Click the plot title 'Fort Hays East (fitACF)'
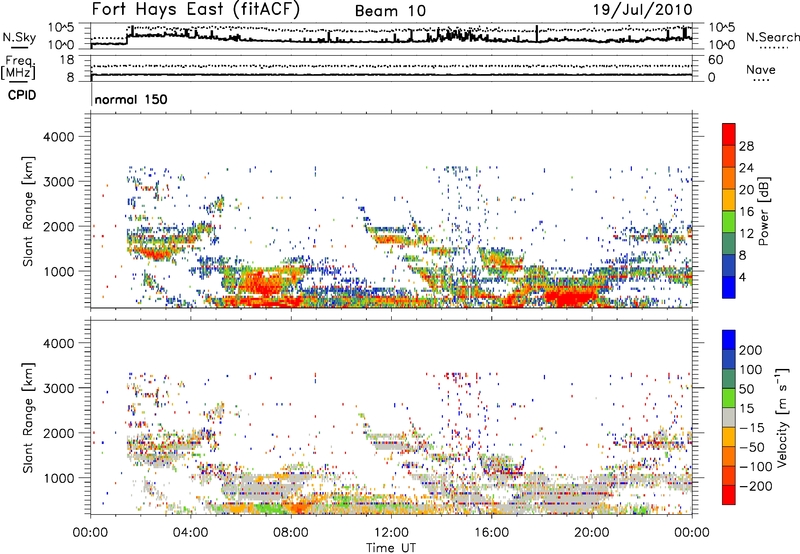 [196, 10]
